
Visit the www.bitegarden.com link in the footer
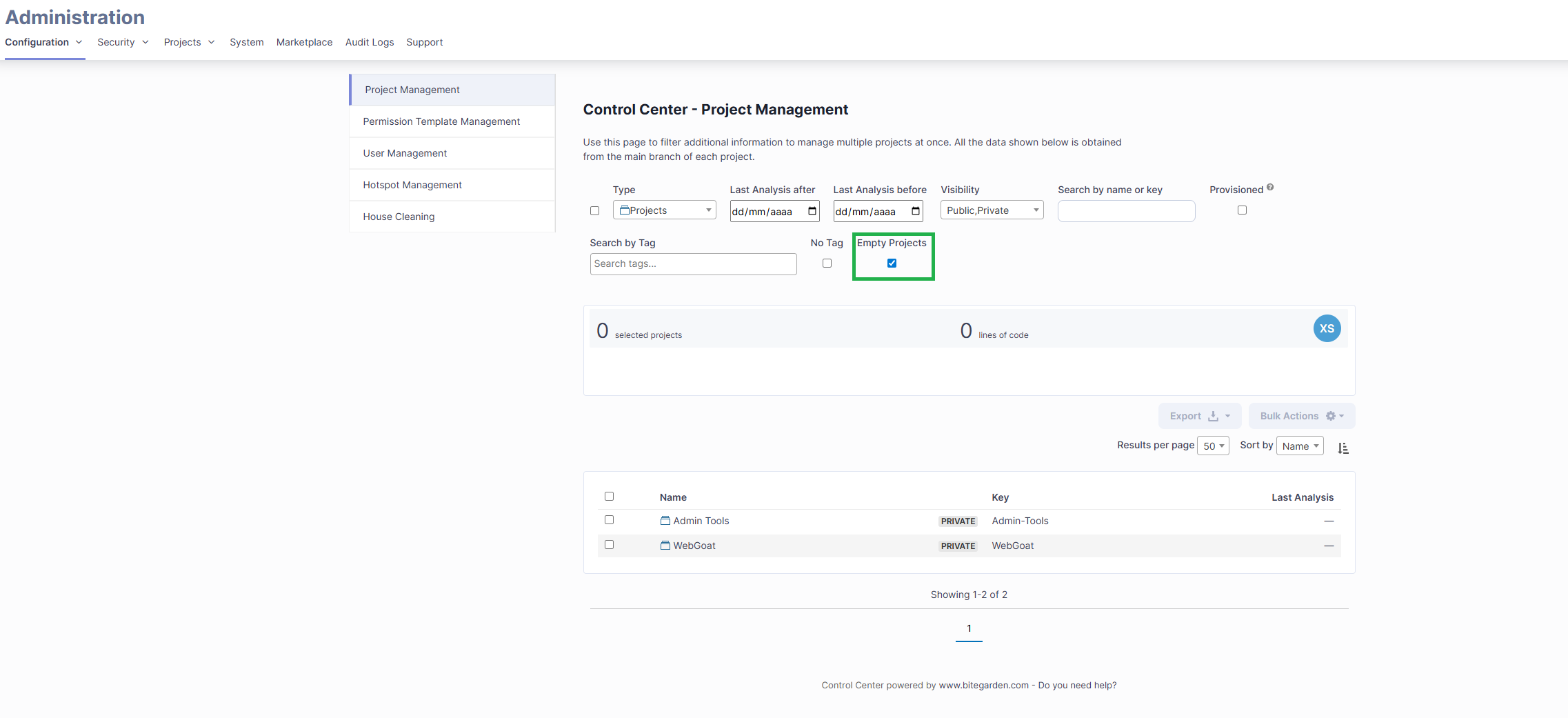coord(983,685)
